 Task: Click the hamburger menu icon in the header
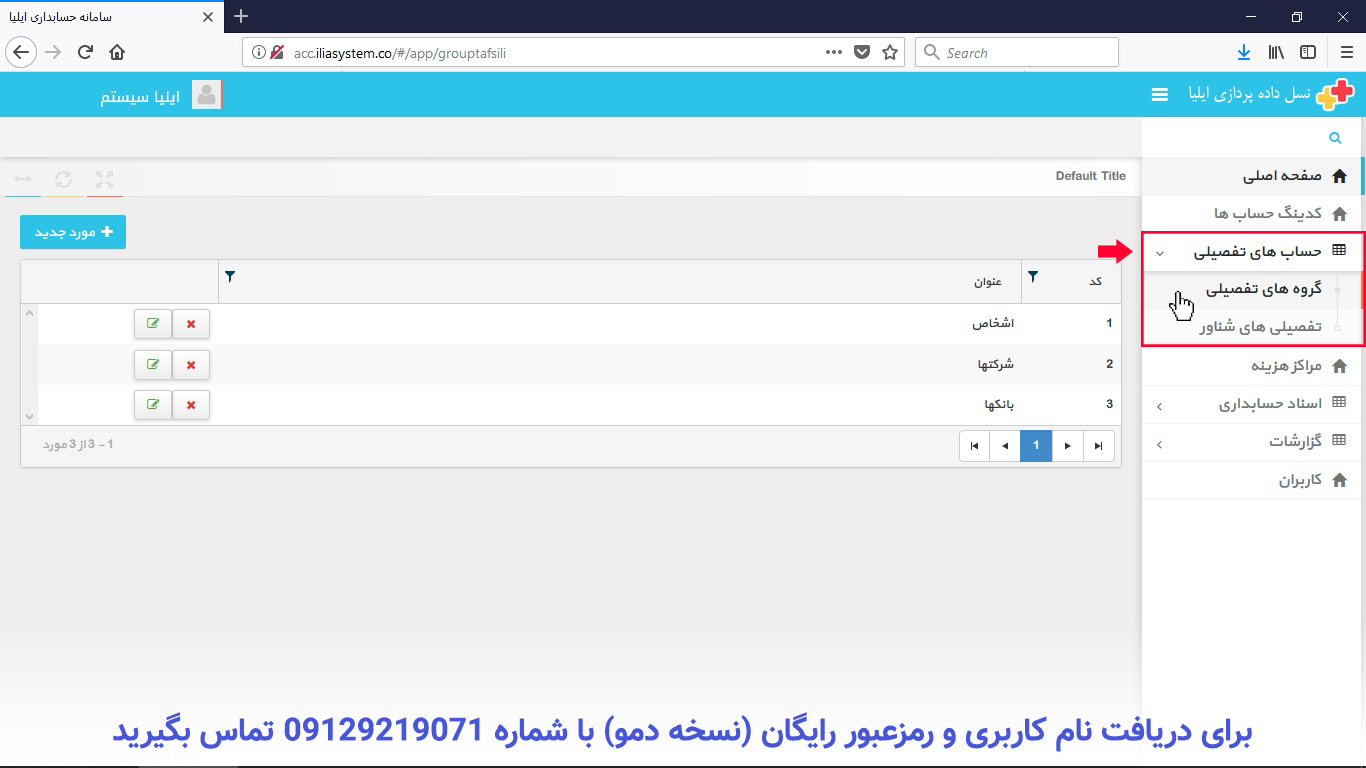[1159, 94]
